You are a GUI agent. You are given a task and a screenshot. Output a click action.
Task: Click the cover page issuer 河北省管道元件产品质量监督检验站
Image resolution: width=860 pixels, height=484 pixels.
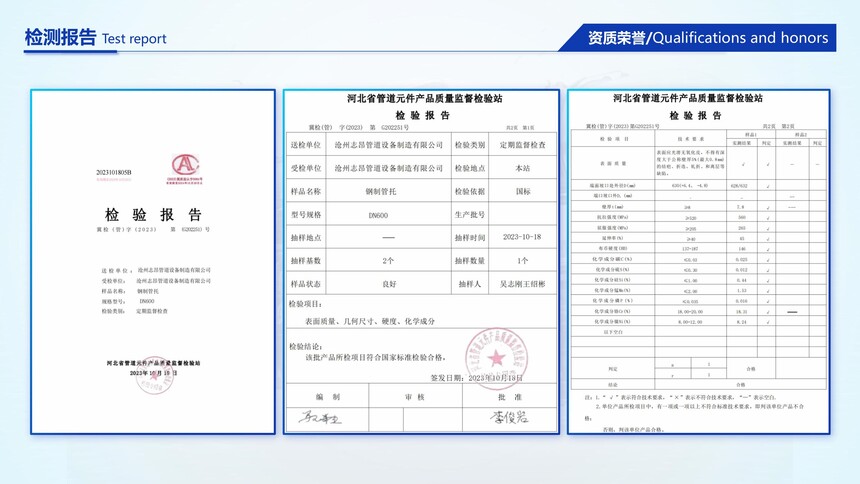[x=154, y=363]
